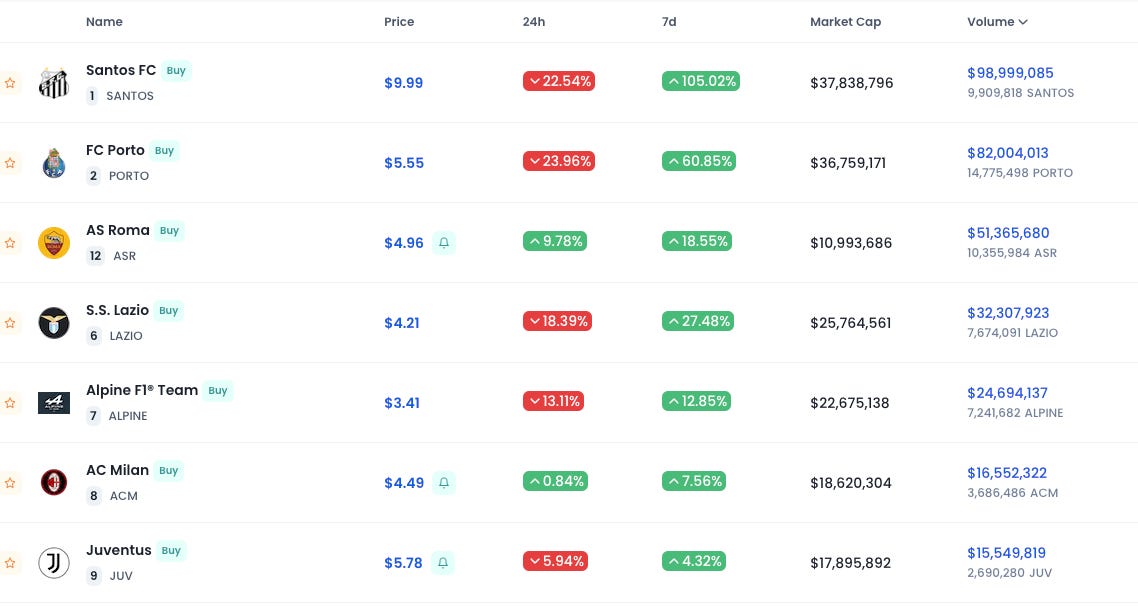Click Buy next to Santos FC
Viewport: 1138px width, 606px height.
tap(176, 70)
